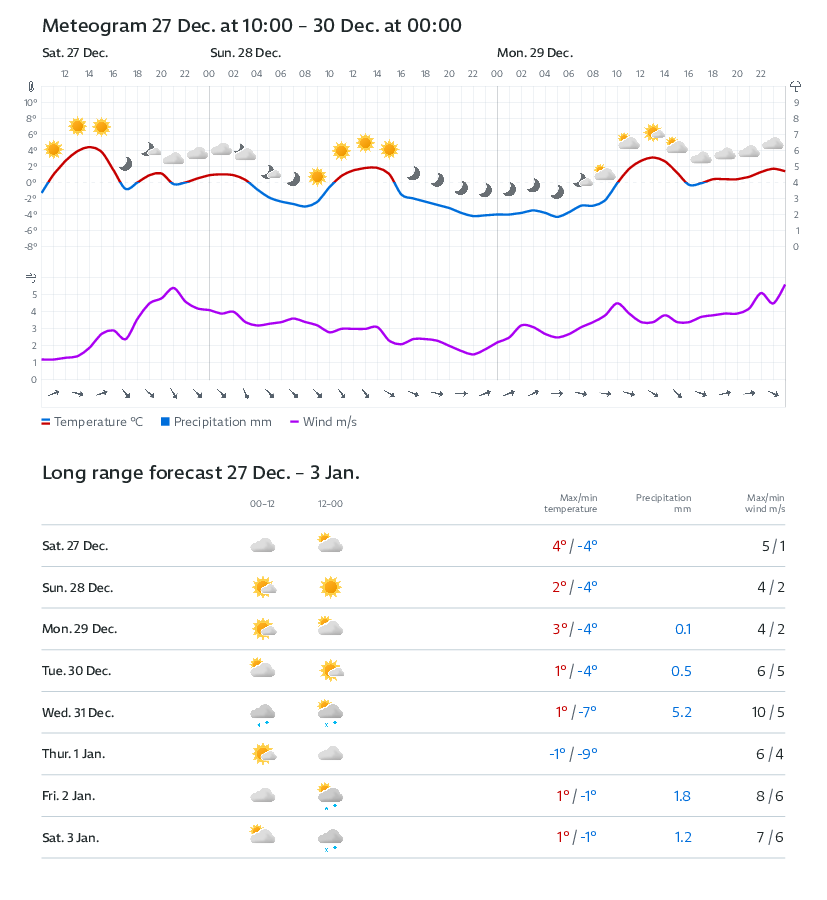Click the wind icon above the wind-speed axis
The height and width of the screenshot is (900, 827).
[x=31, y=276]
